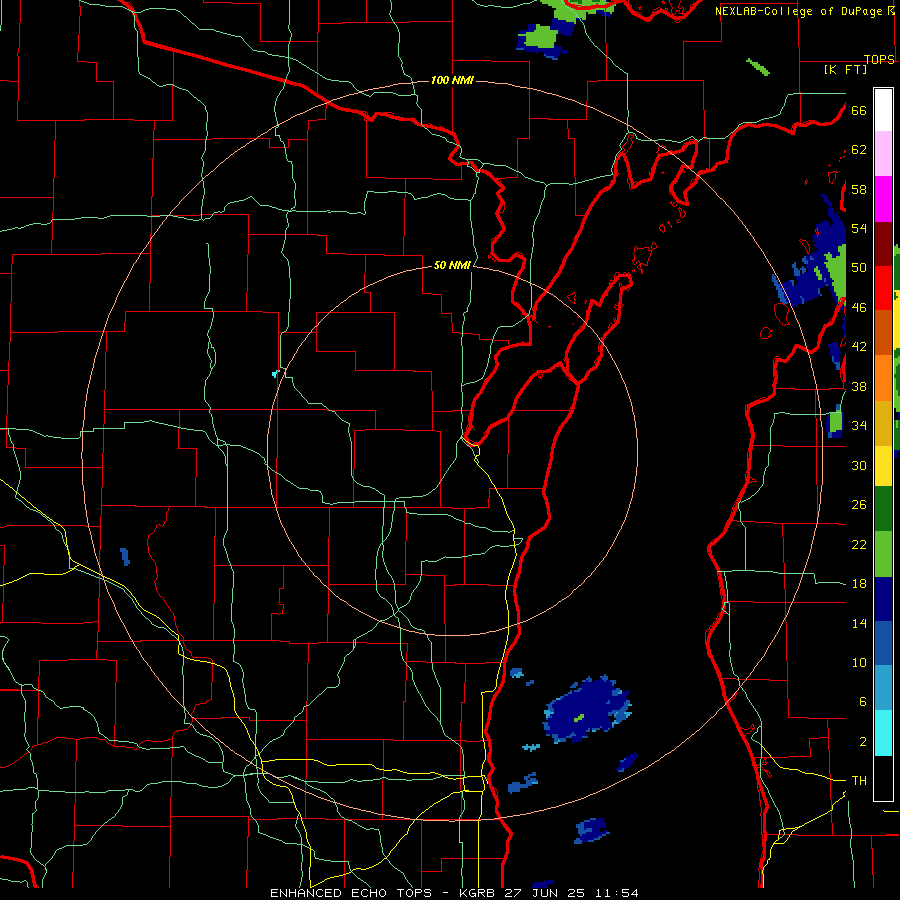Click the black TH threshold legend swatch
The width and height of the screenshot is (900, 900).
click(883, 778)
